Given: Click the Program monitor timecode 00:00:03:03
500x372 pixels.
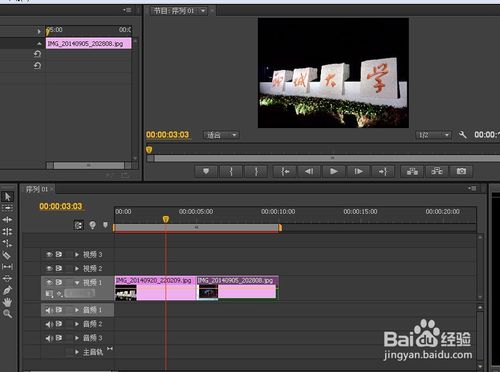Looking at the screenshot, I should [168, 135].
